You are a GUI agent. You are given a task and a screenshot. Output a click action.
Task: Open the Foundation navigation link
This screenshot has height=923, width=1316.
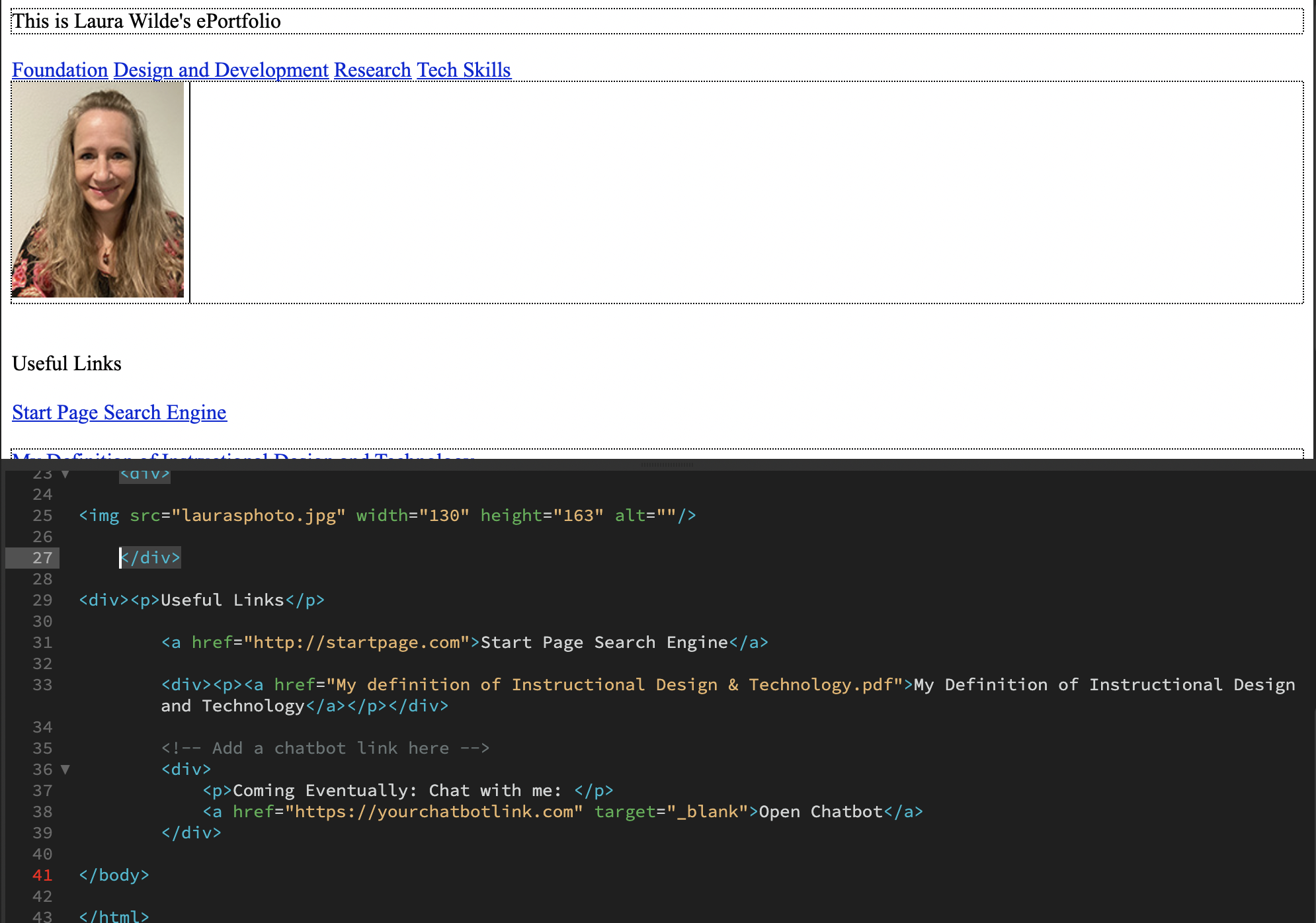tap(60, 70)
